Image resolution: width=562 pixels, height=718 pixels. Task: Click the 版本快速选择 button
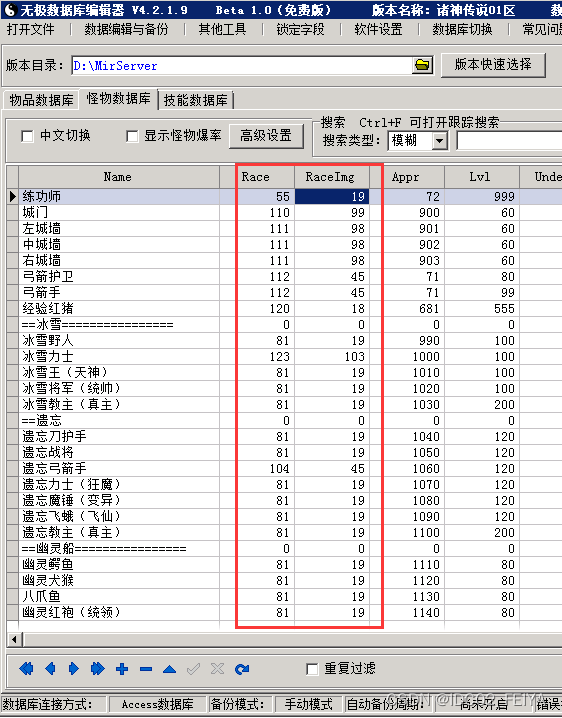click(493, 65)
